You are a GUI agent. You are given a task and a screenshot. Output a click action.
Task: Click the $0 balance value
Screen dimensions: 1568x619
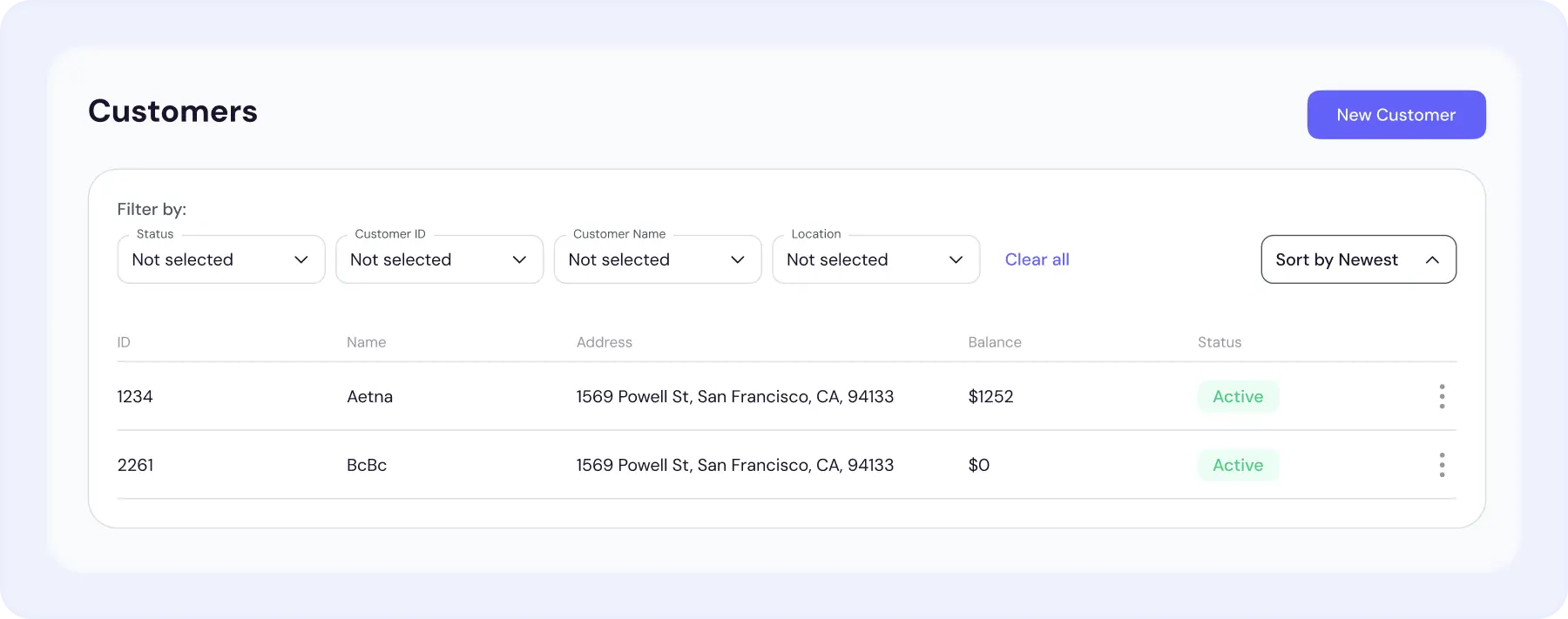pos(979,465)
